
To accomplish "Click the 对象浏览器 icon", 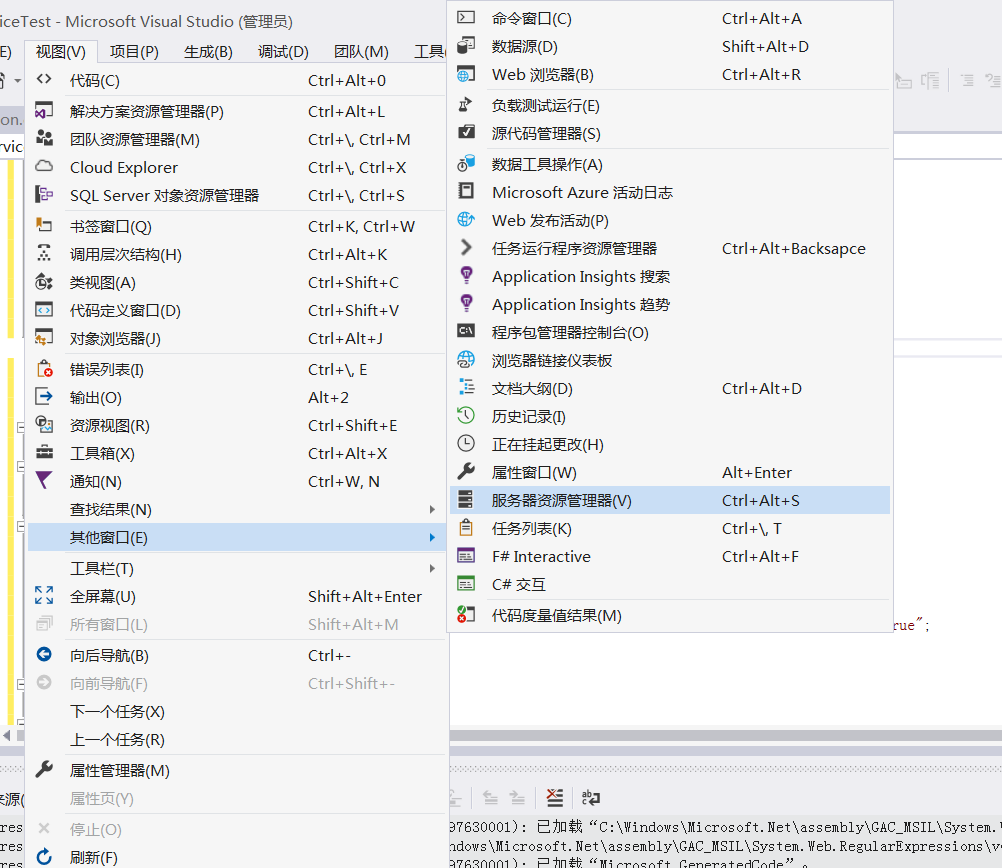I will (43, 337).
